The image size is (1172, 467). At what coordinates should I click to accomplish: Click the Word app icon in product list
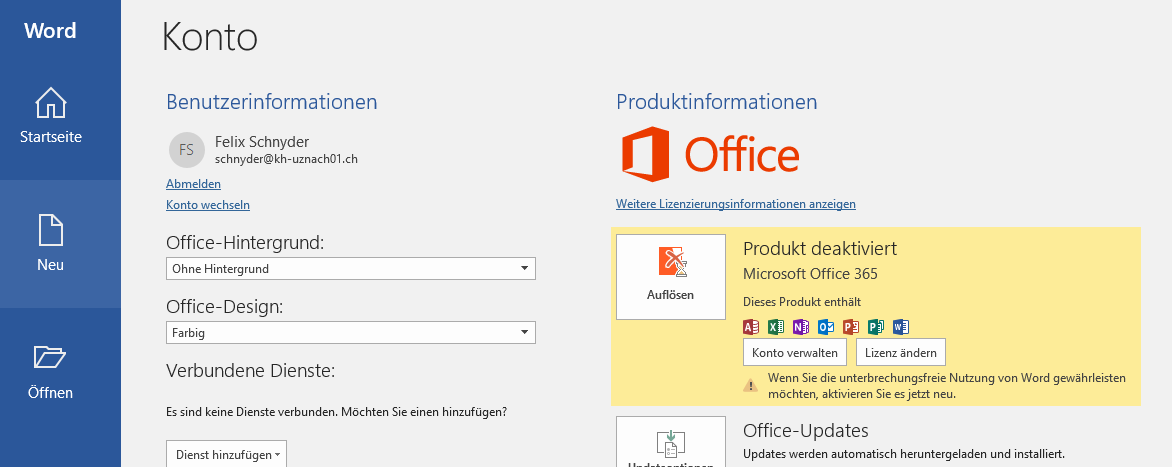(x=901, y=327)
